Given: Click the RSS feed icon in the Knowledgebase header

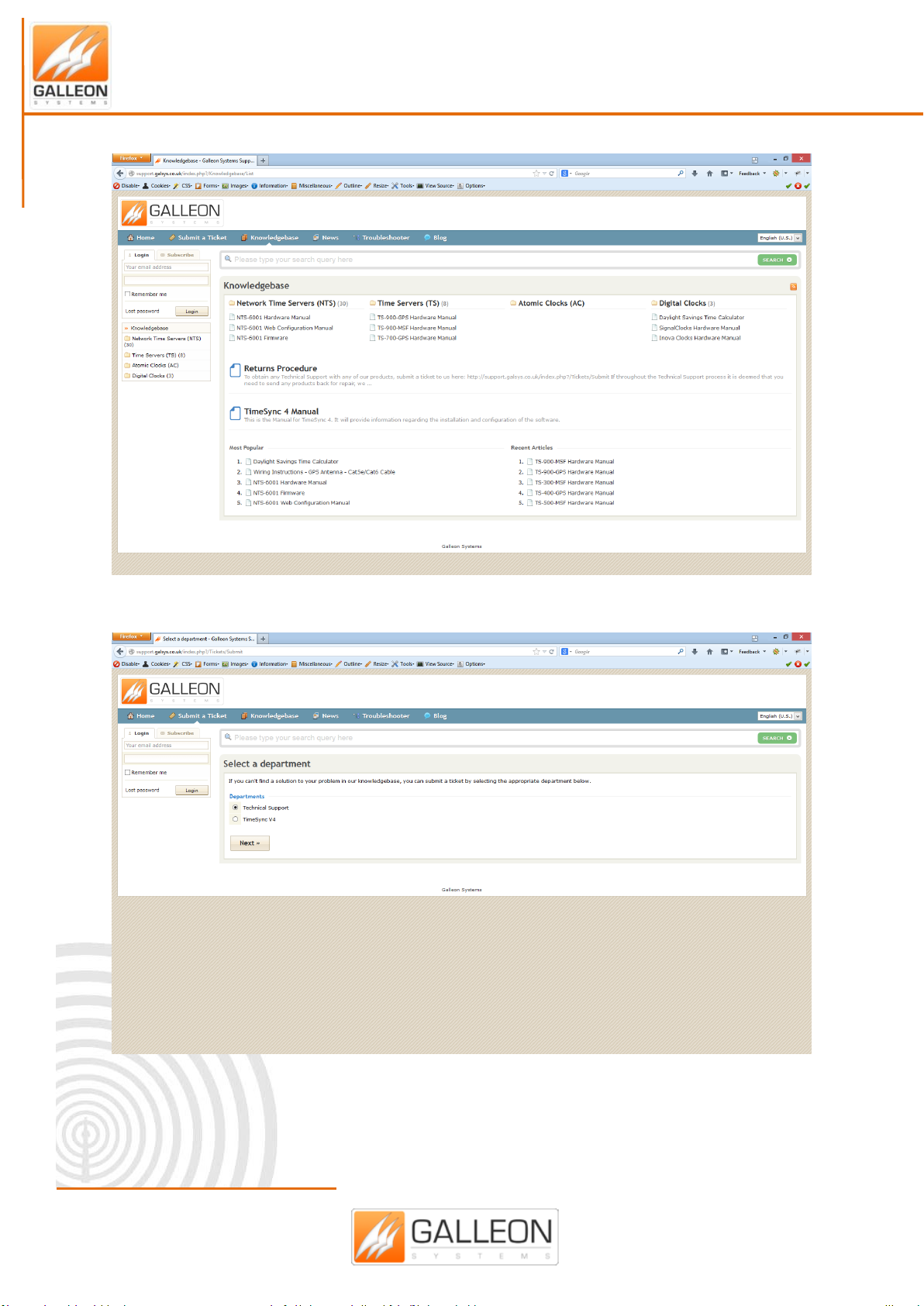Looking at the screenshot, I should 793,287.
